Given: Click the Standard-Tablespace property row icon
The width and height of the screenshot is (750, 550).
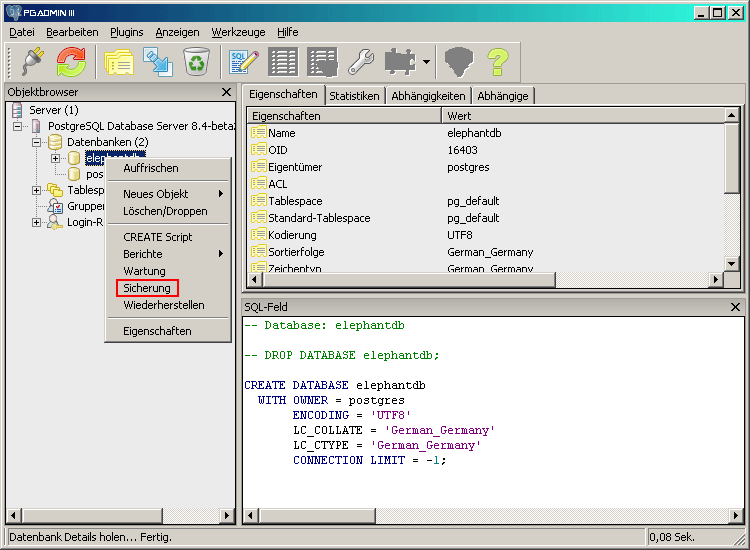Looking at the screenshot, I should tap(259, 218).
